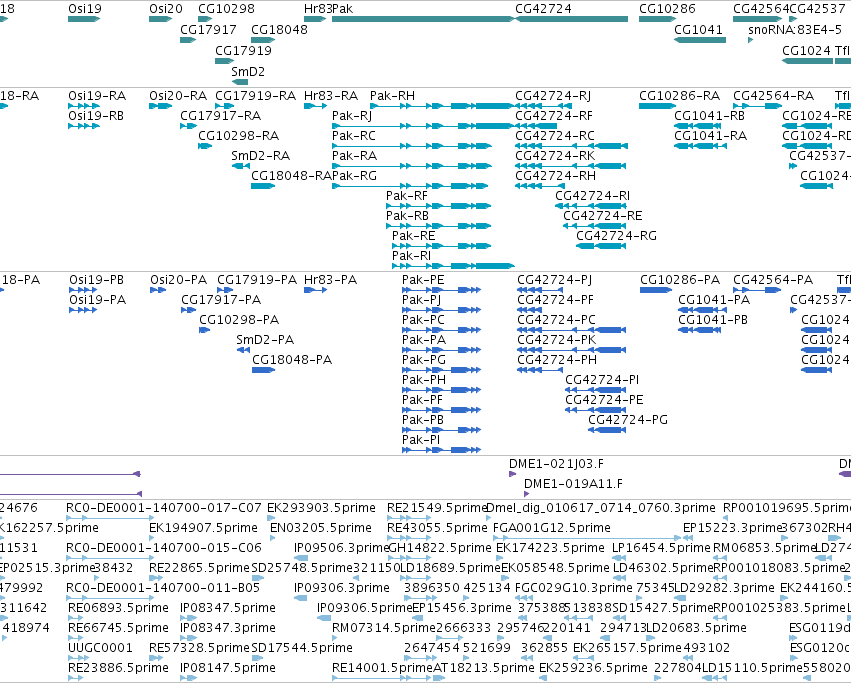Click the CG10298-PA protein label

(x=239, y=320)
